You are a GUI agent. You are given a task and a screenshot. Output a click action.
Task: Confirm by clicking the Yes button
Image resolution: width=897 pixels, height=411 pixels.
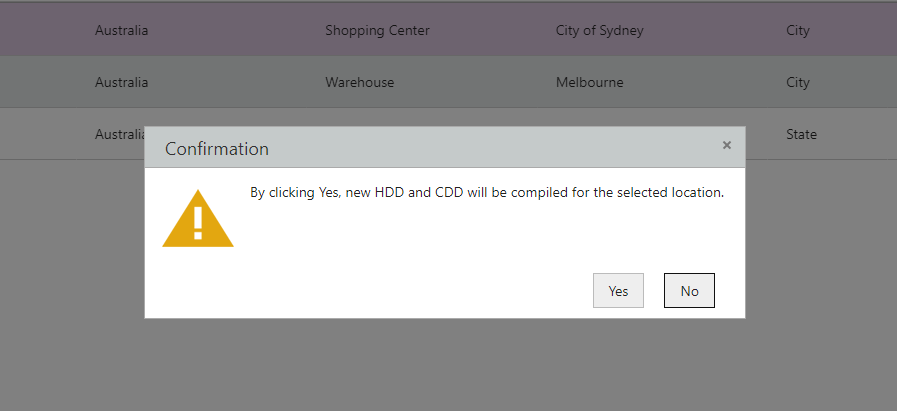coord(618,291)
